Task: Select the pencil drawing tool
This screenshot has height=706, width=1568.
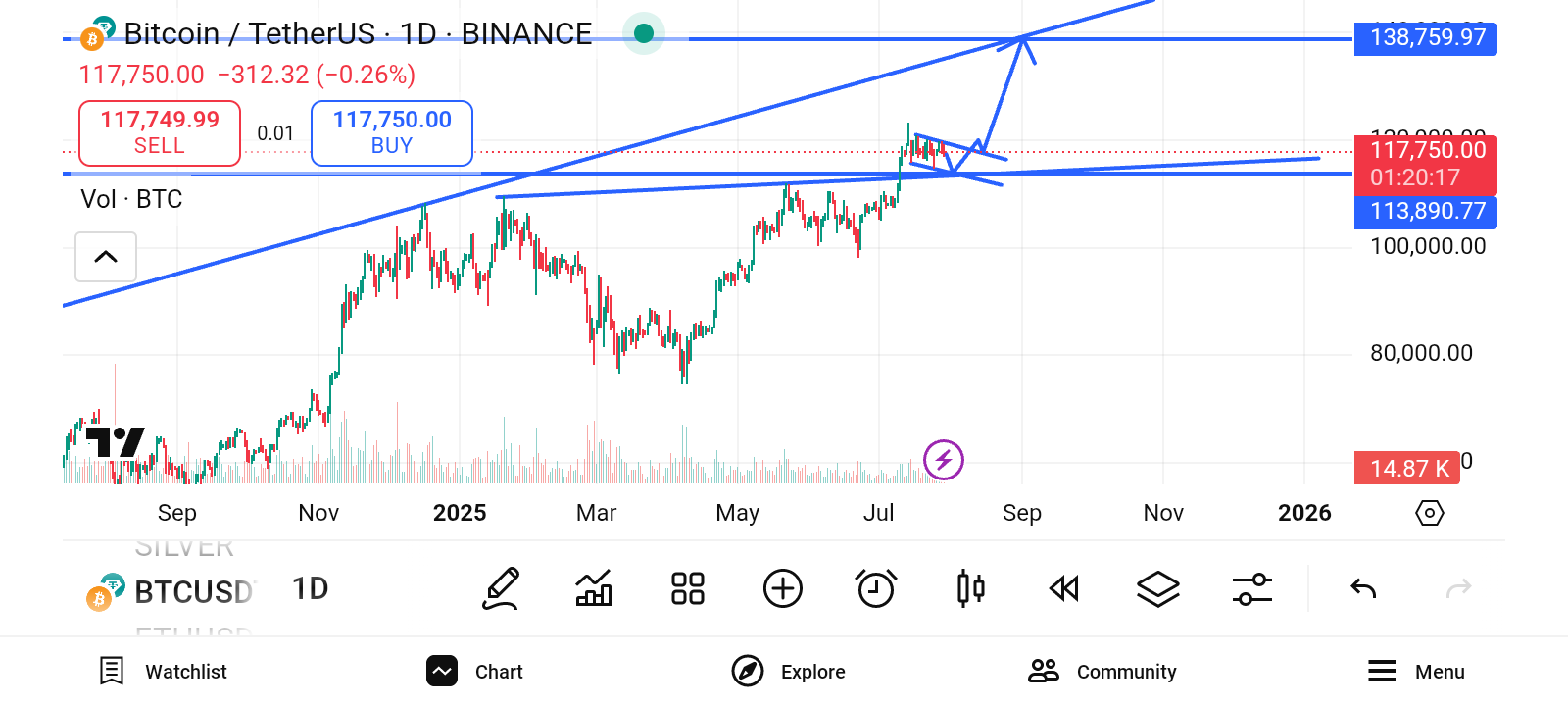Action: pyautogui.click(x=501, y=588)
